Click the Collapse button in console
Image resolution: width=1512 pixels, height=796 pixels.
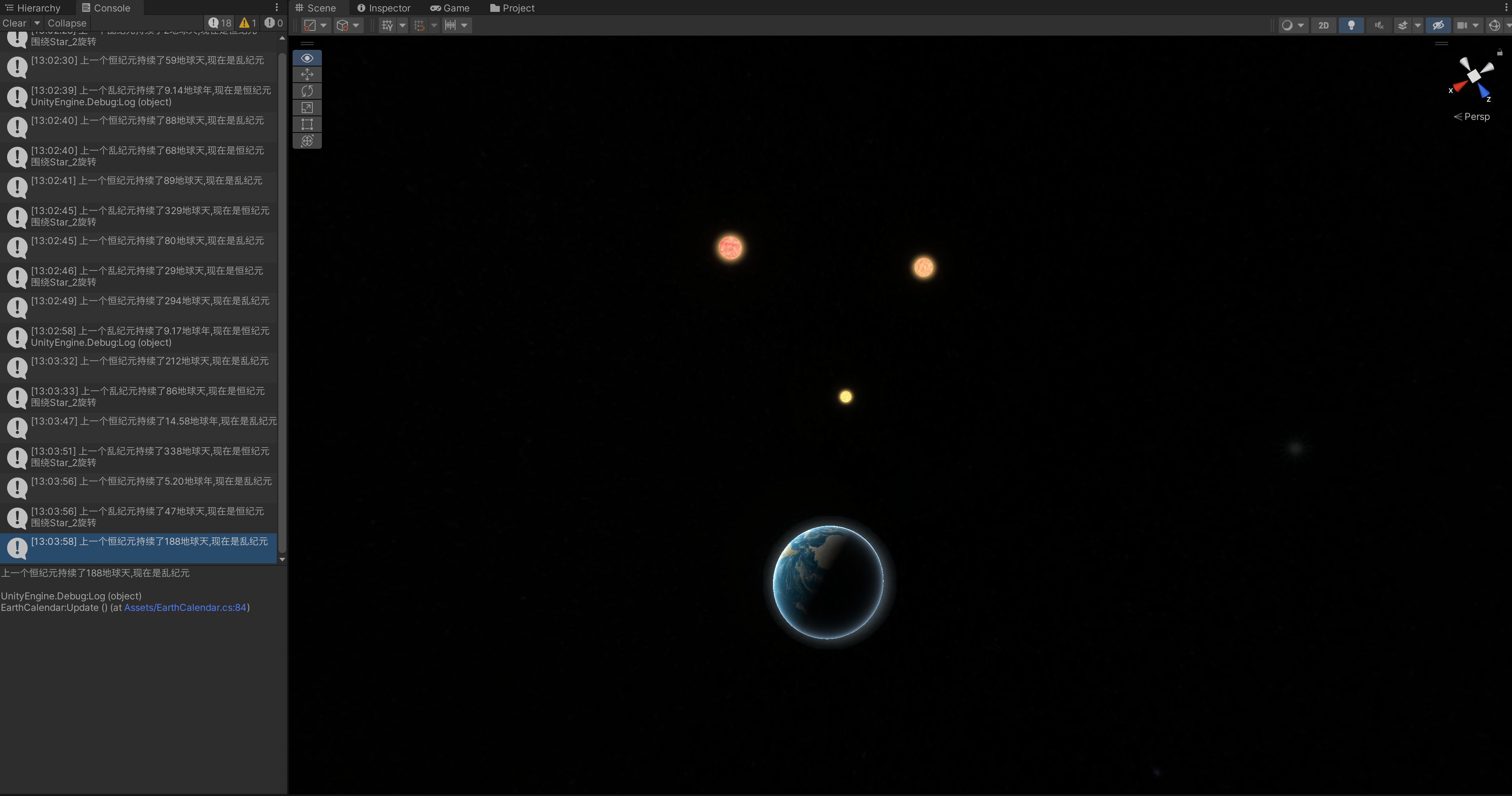(x=67, y=23)
